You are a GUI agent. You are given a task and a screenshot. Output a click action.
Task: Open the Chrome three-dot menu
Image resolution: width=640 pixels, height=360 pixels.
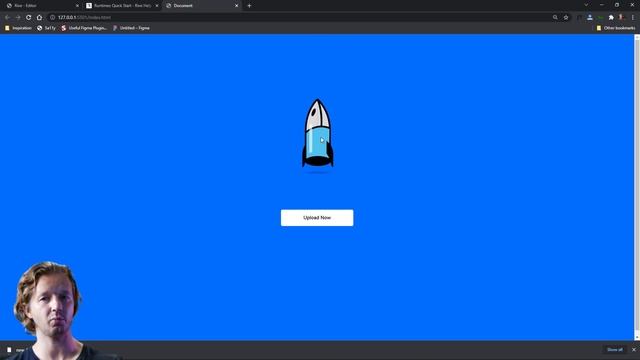[633, 18]
